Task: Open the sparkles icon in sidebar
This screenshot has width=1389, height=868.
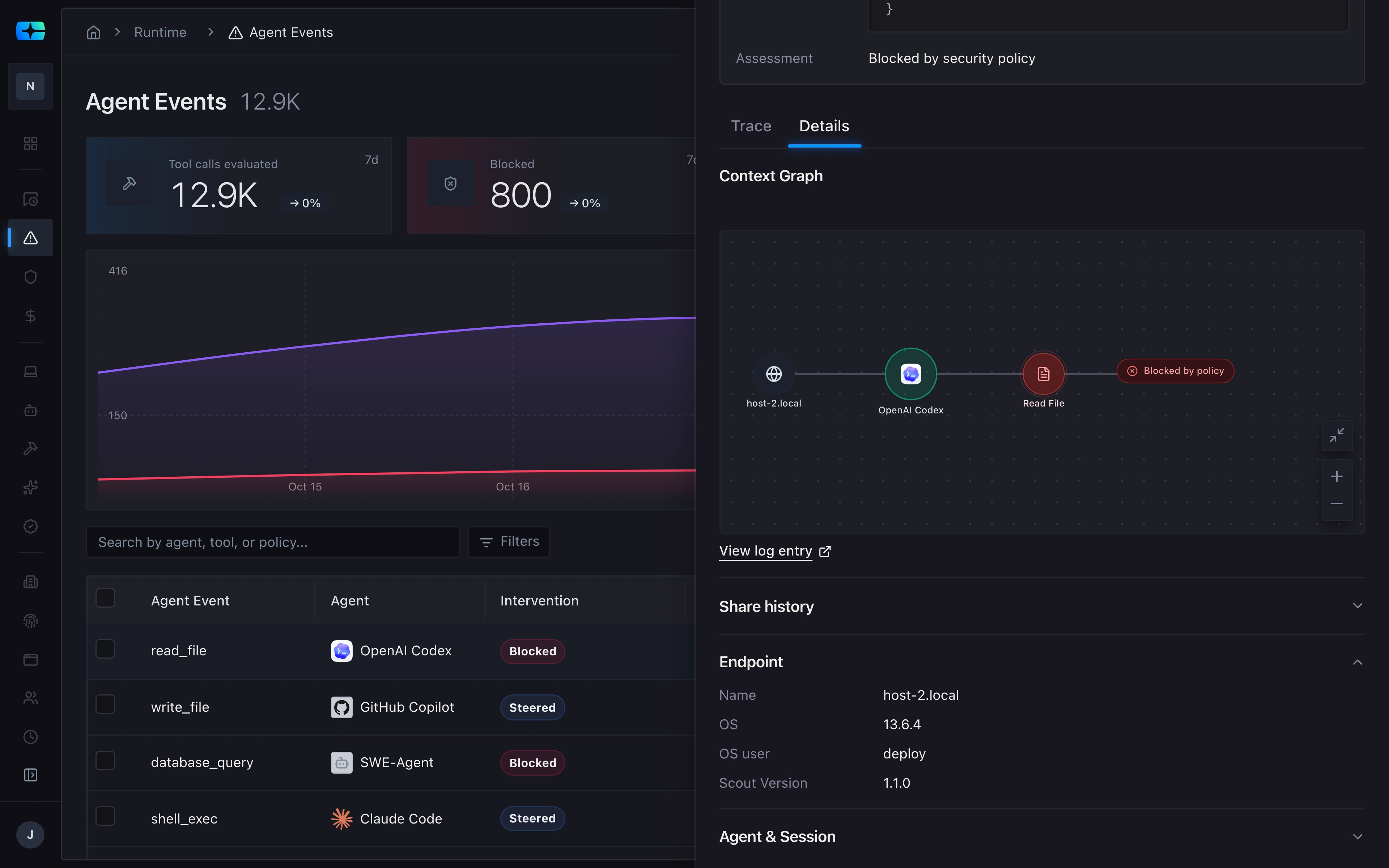Action: point(30,488)
